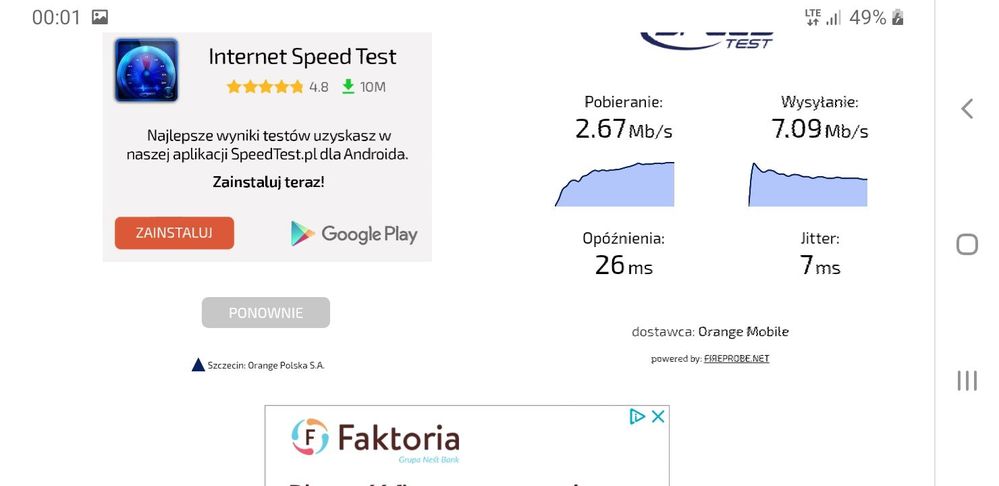Tap the battery indicator icon
Image resolution: width=999 pixels, height=486 pixels.
pos(897,17)
